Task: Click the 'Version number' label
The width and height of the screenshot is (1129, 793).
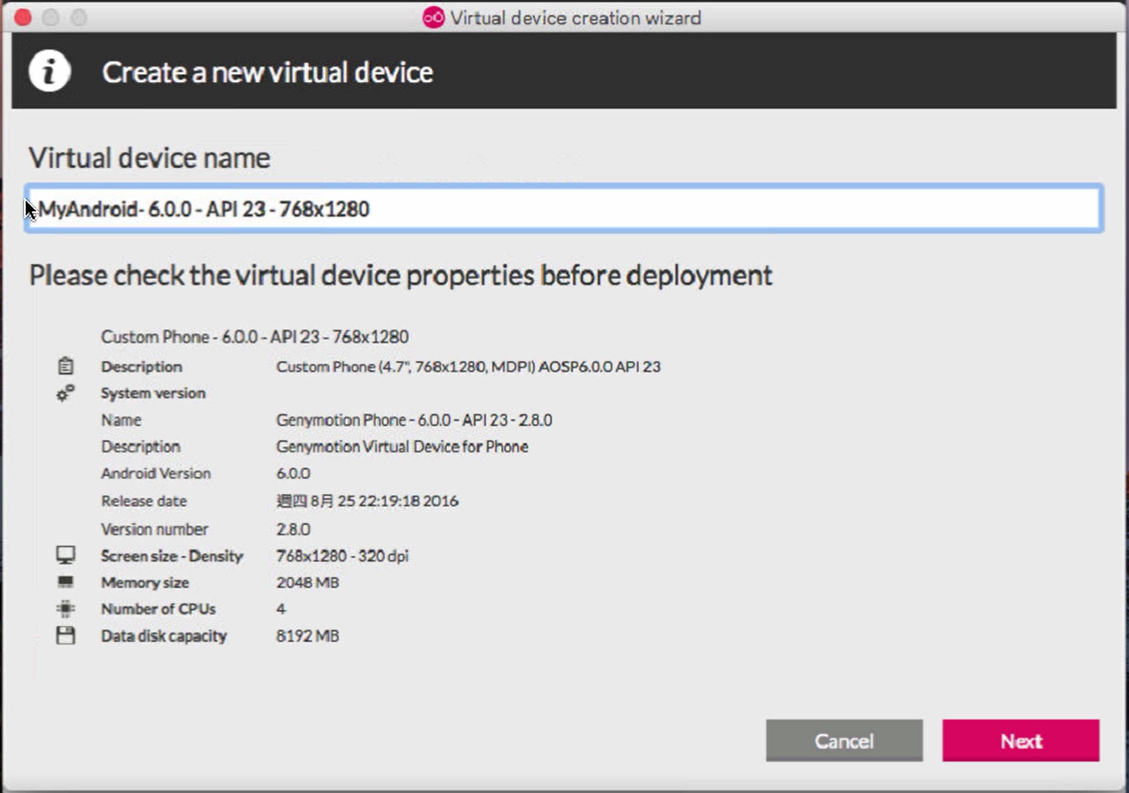Action: tap(155, 529)
